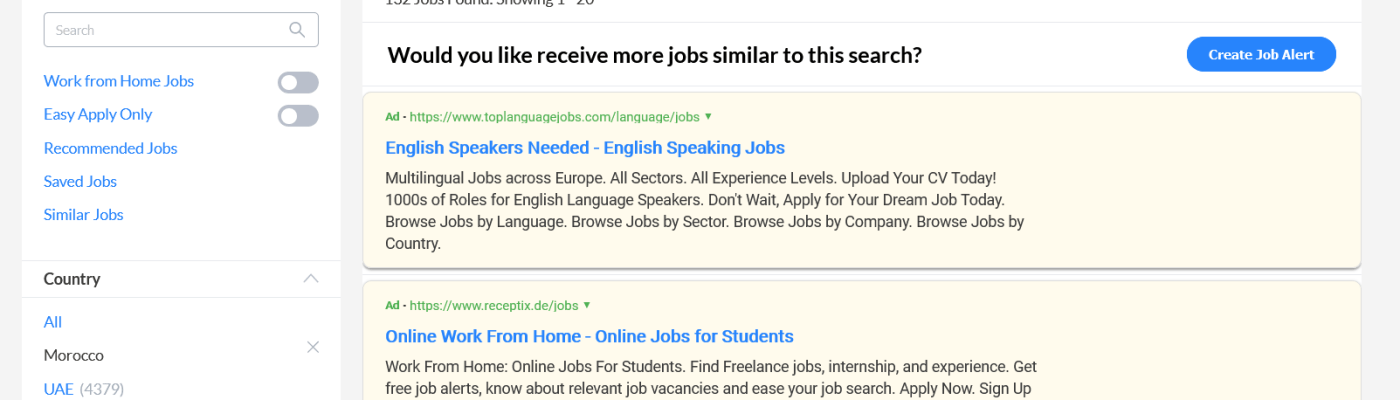This screenshot has width=1400, height=400.
Task: Click the receptix.de ad URL
Action: (494, 305)
